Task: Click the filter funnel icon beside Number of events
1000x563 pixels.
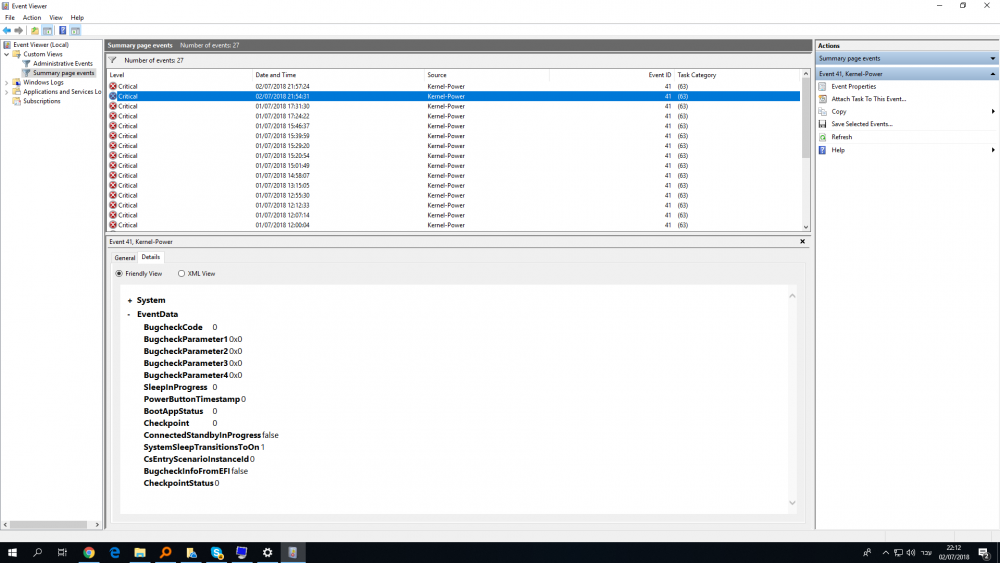Action: tap(113, 60)
